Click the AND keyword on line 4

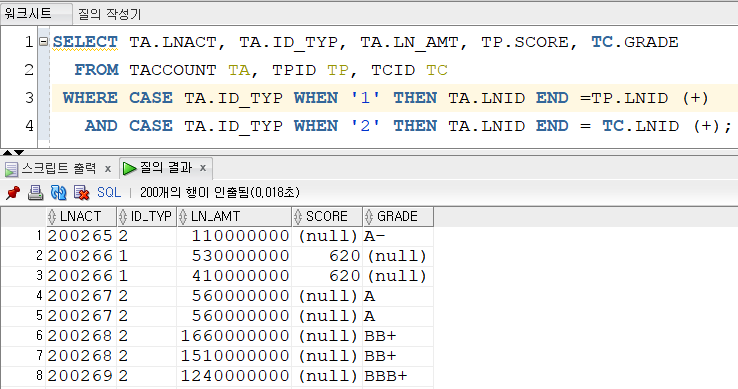pos(101,126)
